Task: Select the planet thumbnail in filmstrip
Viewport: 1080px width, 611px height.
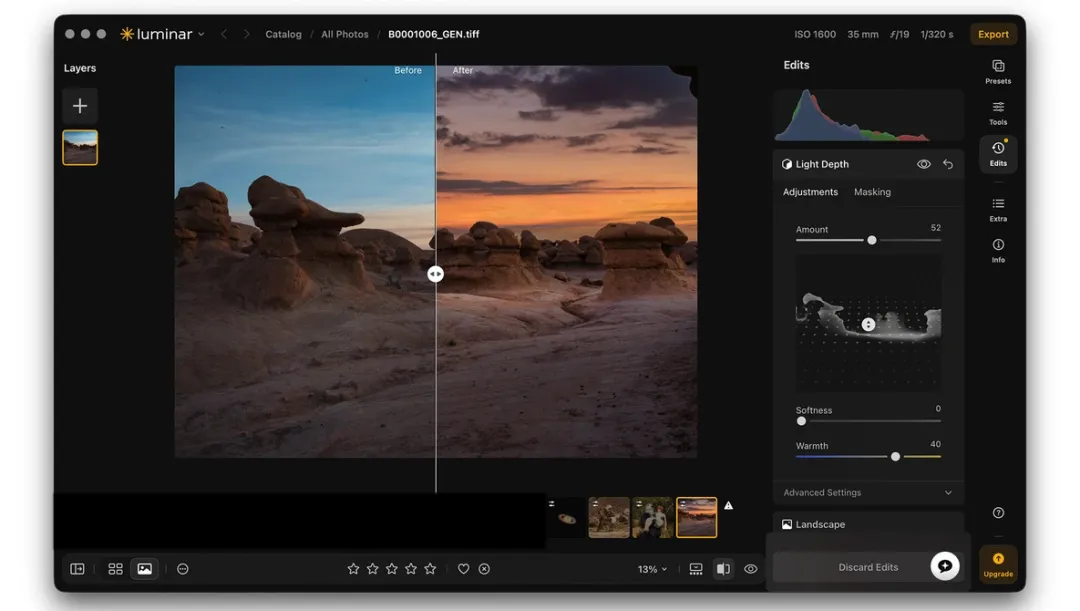Action: point(567,518)
